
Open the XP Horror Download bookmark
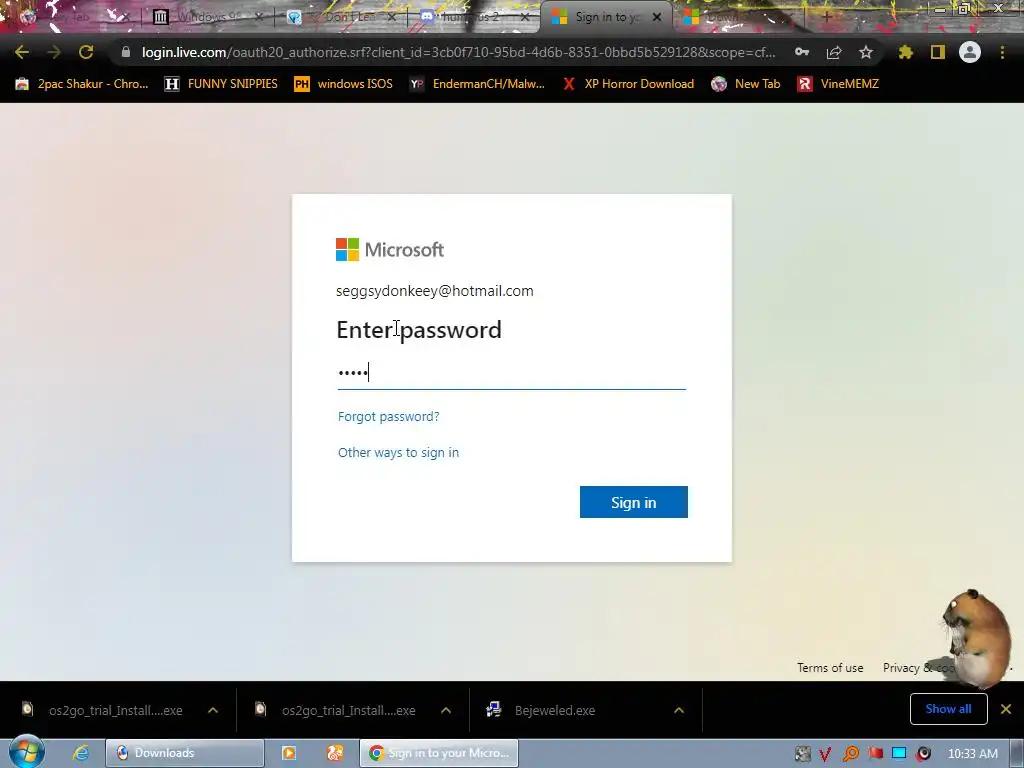(x=628, y=84)
